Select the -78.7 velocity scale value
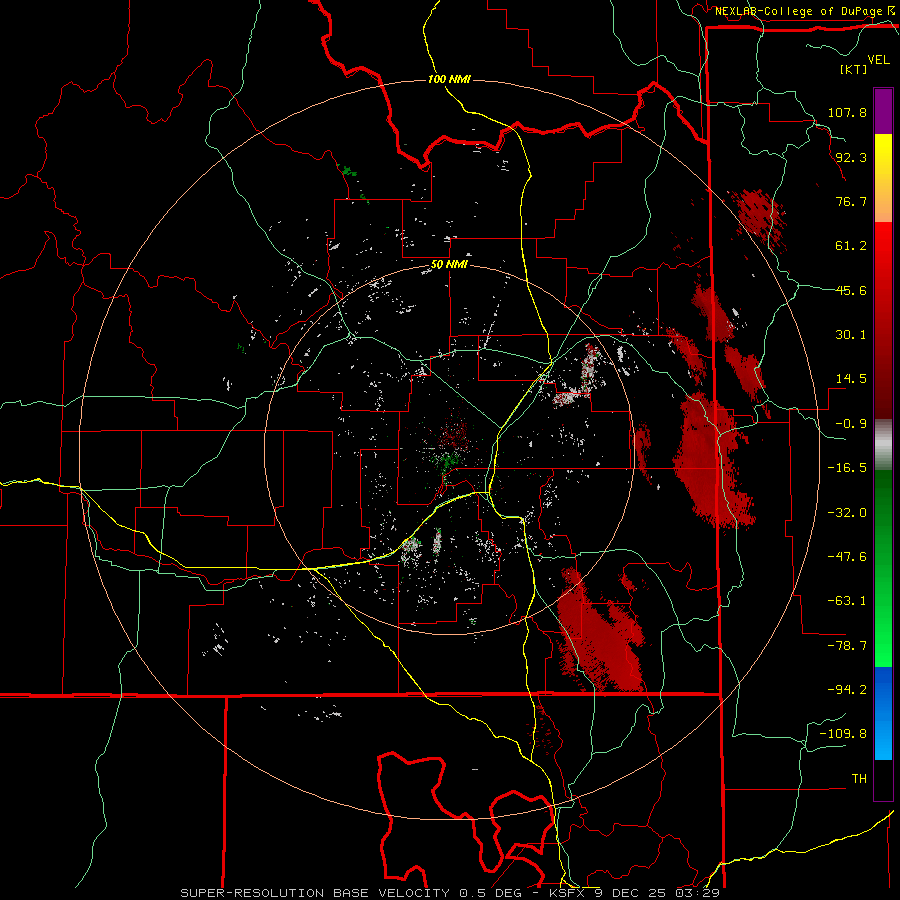This screenshot has width=900, height=900. 847,646
